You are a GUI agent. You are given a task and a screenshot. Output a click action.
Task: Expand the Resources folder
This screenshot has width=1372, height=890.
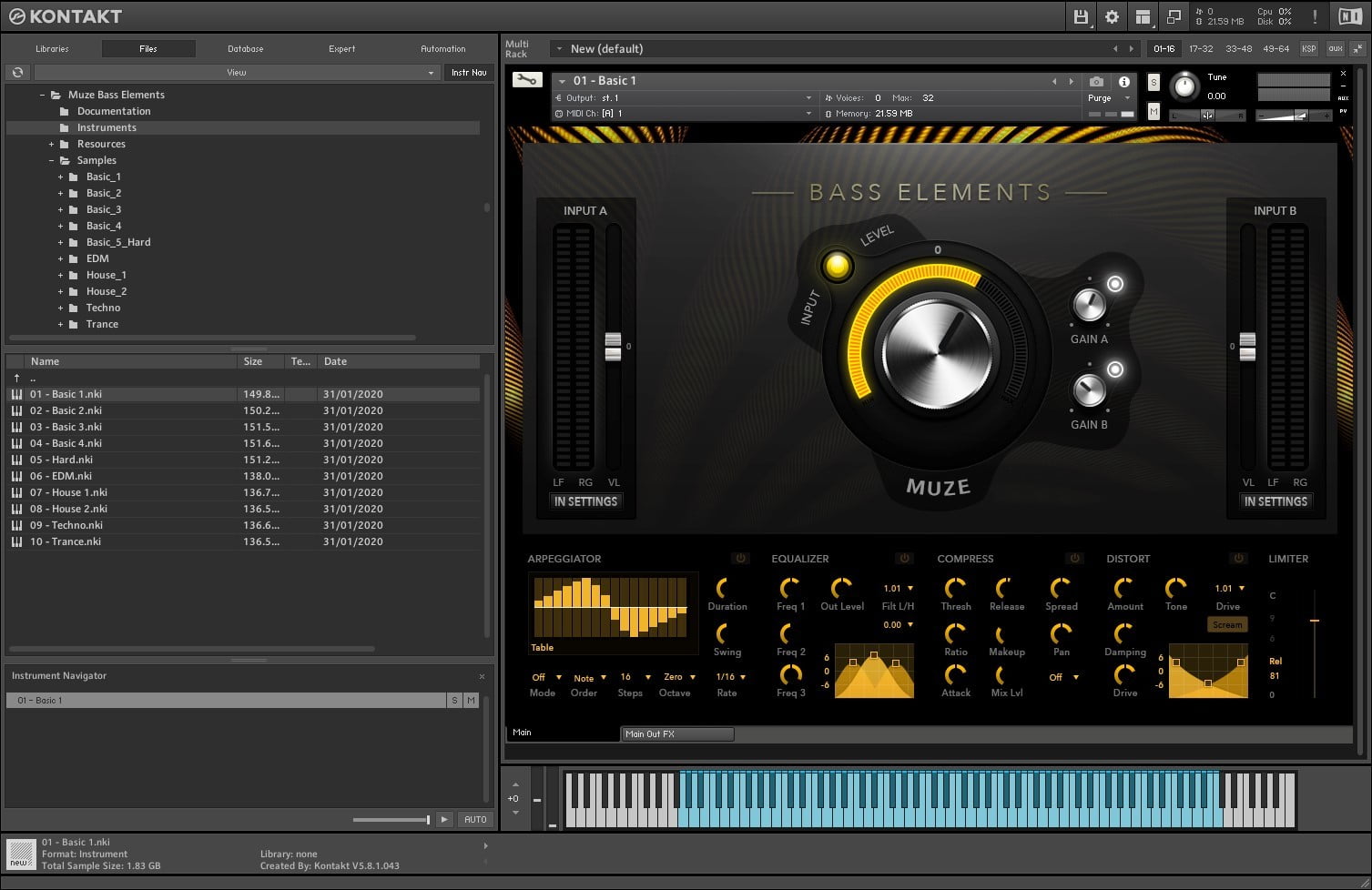[x=52, y=144]
